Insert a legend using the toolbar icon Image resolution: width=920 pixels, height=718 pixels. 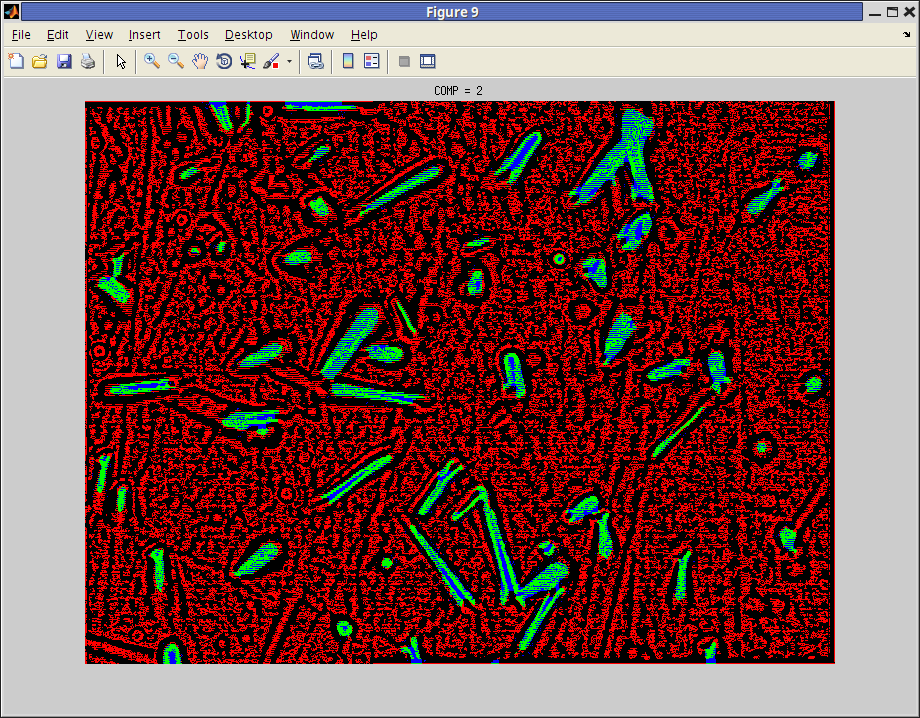372,61
